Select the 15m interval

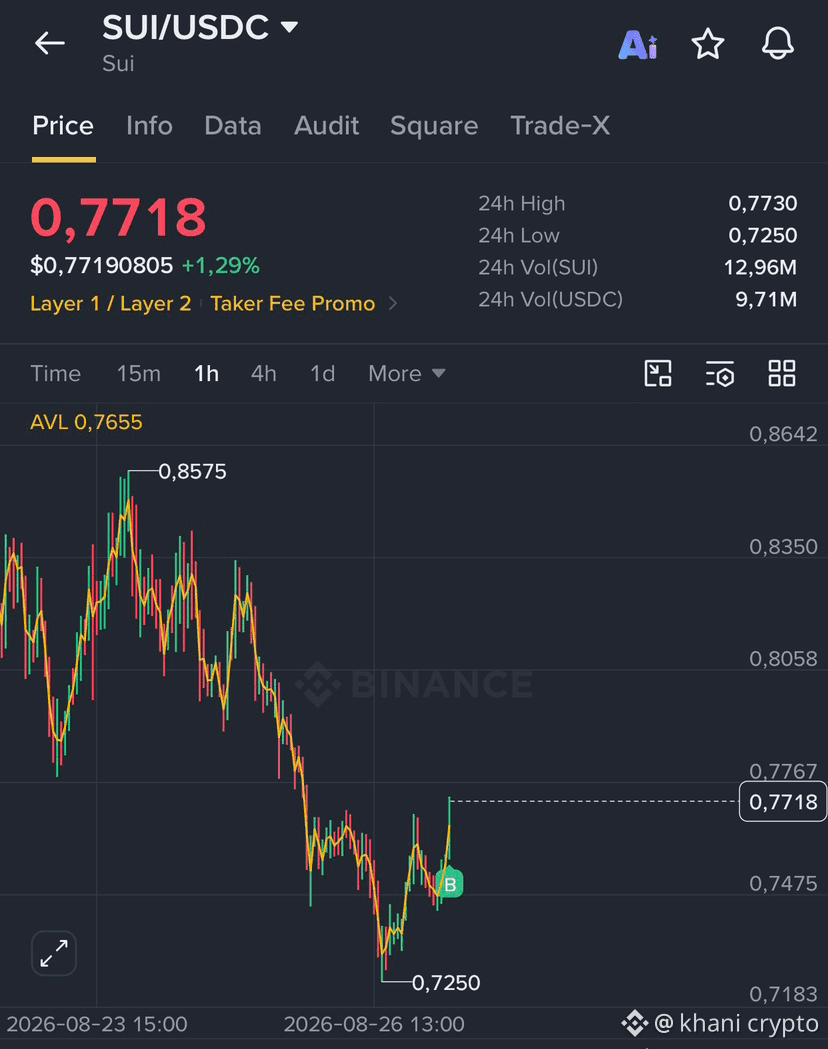point(138,373)
